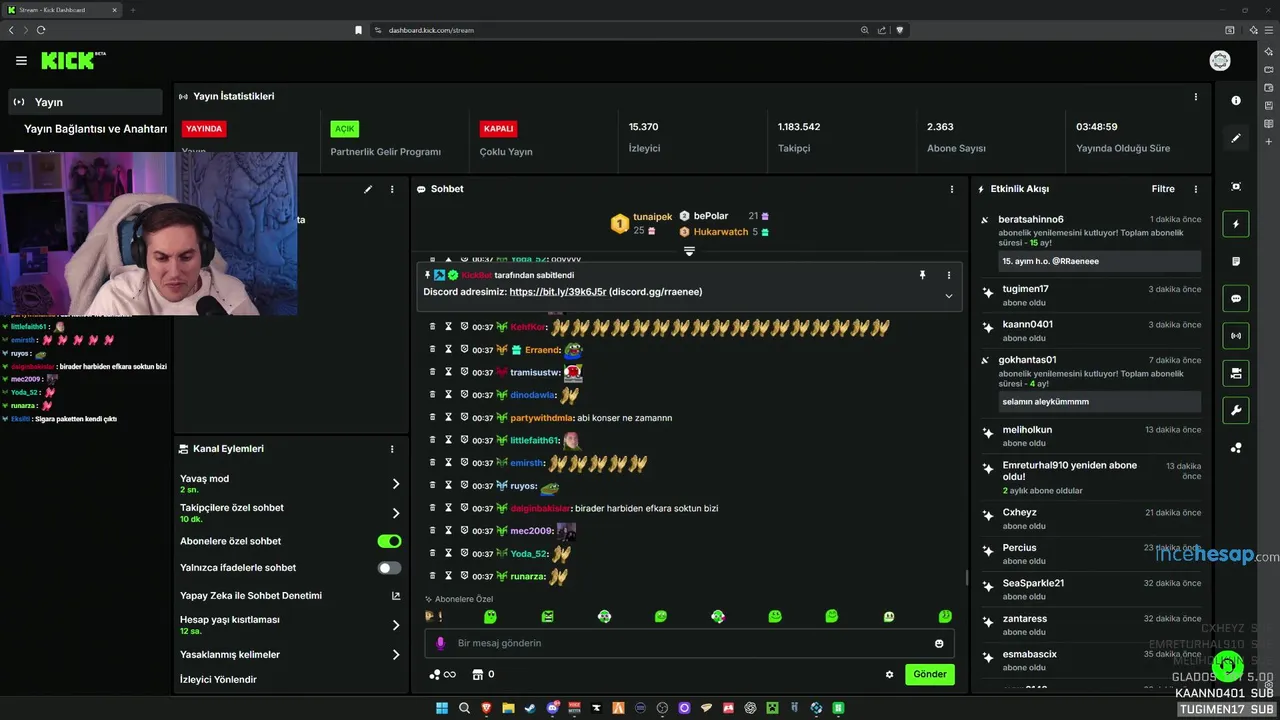Disable Abonelere özel sohbet toggle
This screenshot has height=720, width=1280.
389,541
